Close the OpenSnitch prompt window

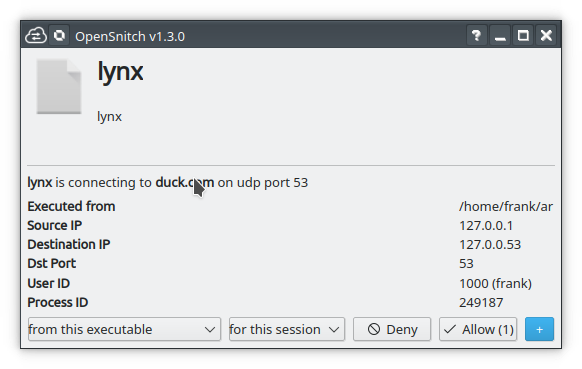546,36
